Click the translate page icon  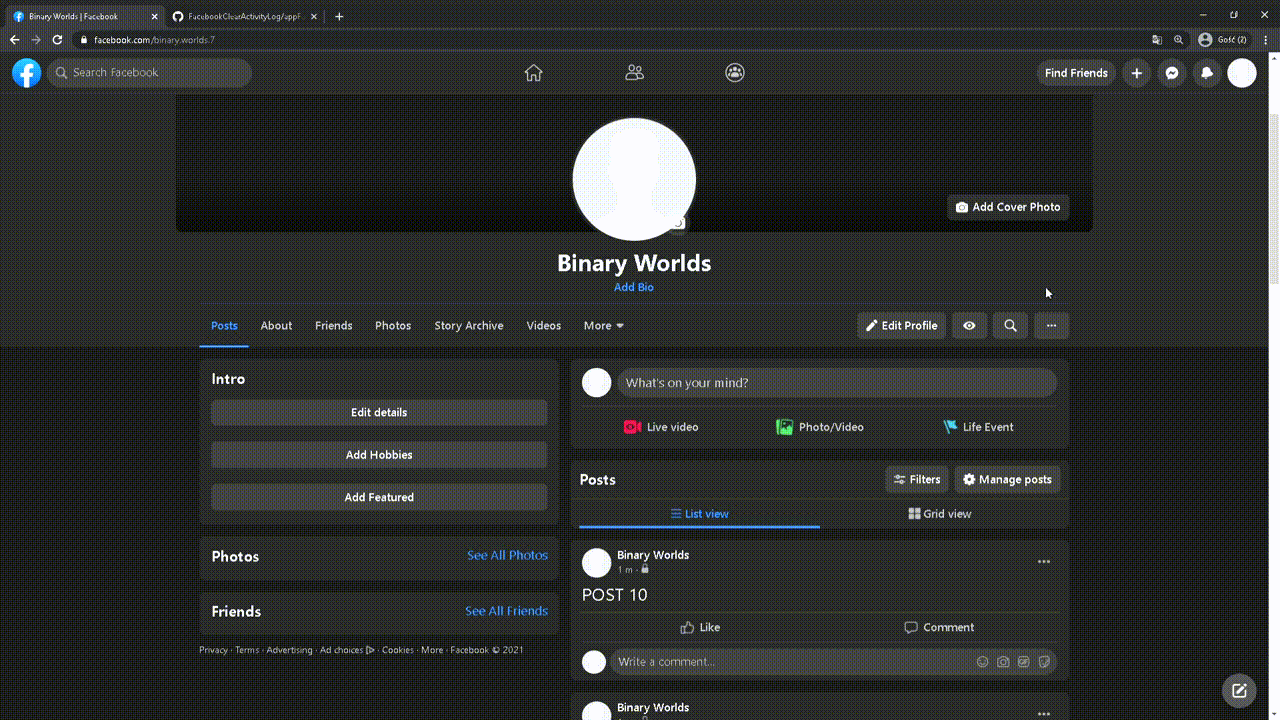(x=1157, y=40)
